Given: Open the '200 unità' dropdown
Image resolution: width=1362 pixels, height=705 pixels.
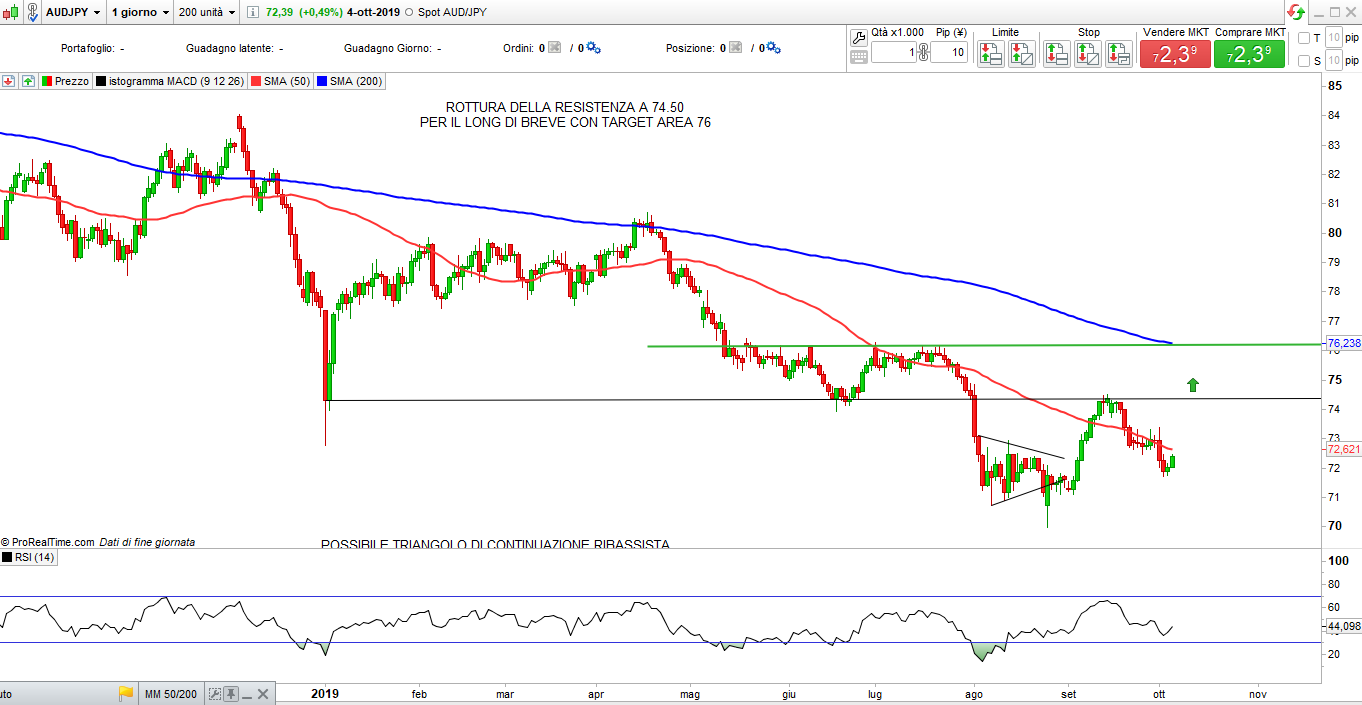Looking at the screenshot, I should (206, 12).
